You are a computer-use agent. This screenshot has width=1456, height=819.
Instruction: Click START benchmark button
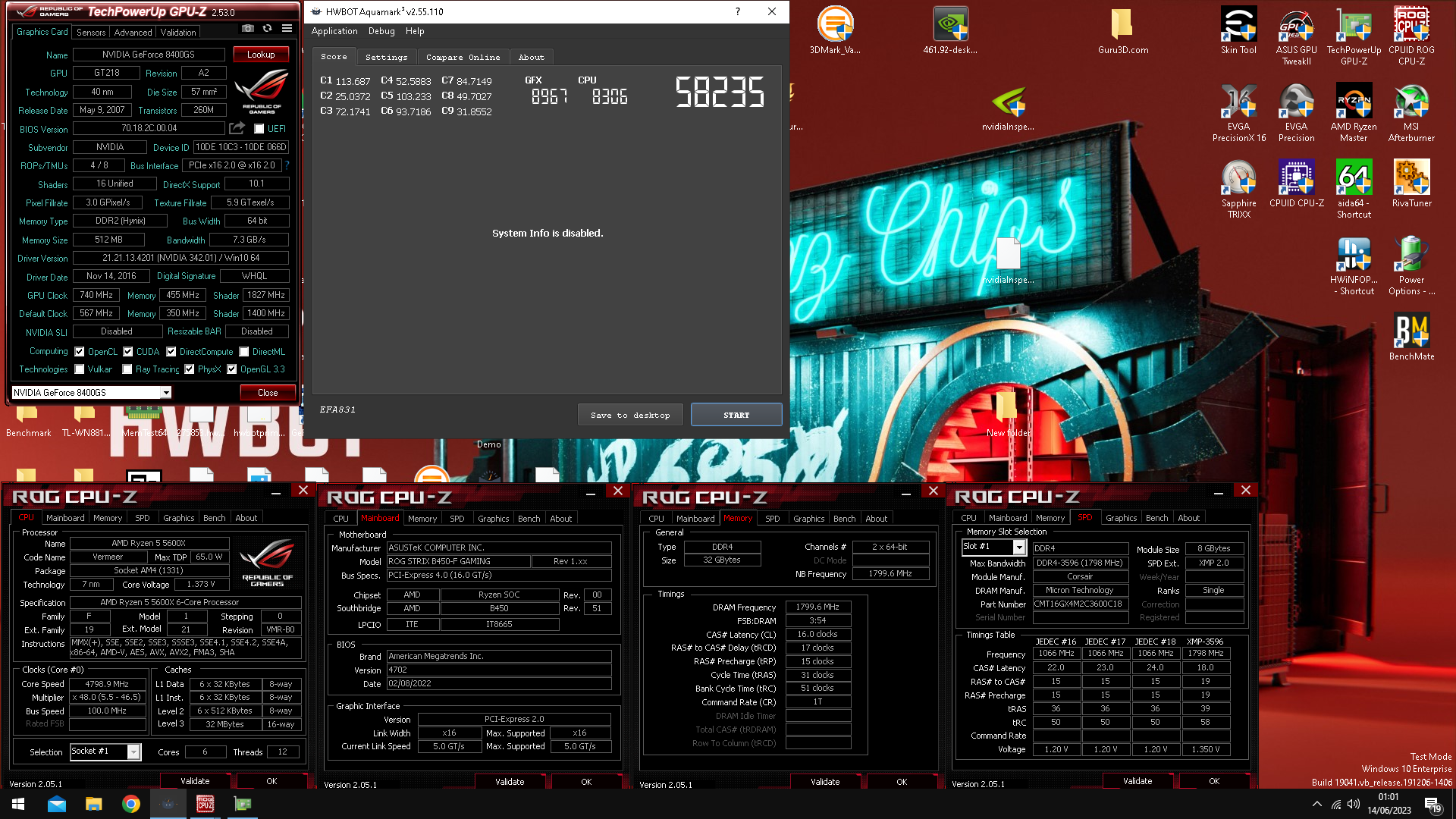[736, 415]
